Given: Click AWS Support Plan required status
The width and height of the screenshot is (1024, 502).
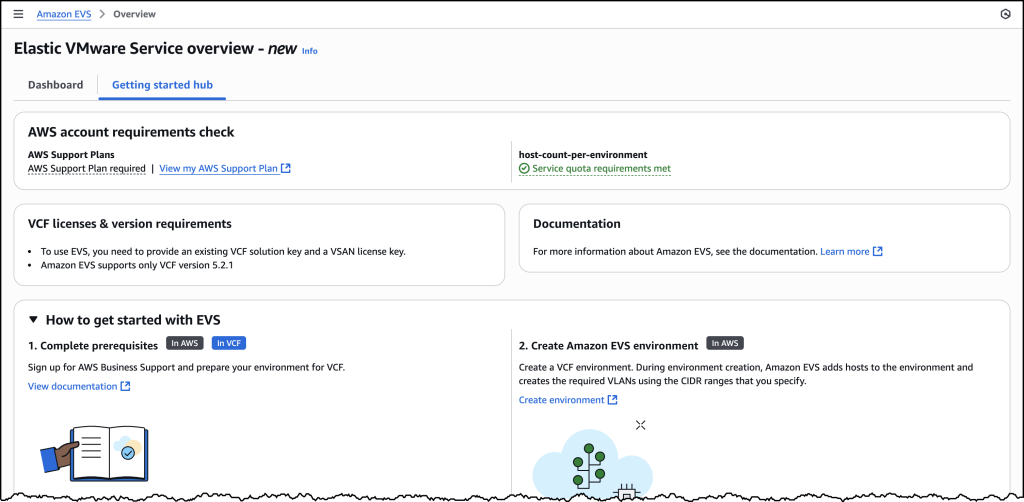Looking at the screenshot, I should tap(86, 169).
